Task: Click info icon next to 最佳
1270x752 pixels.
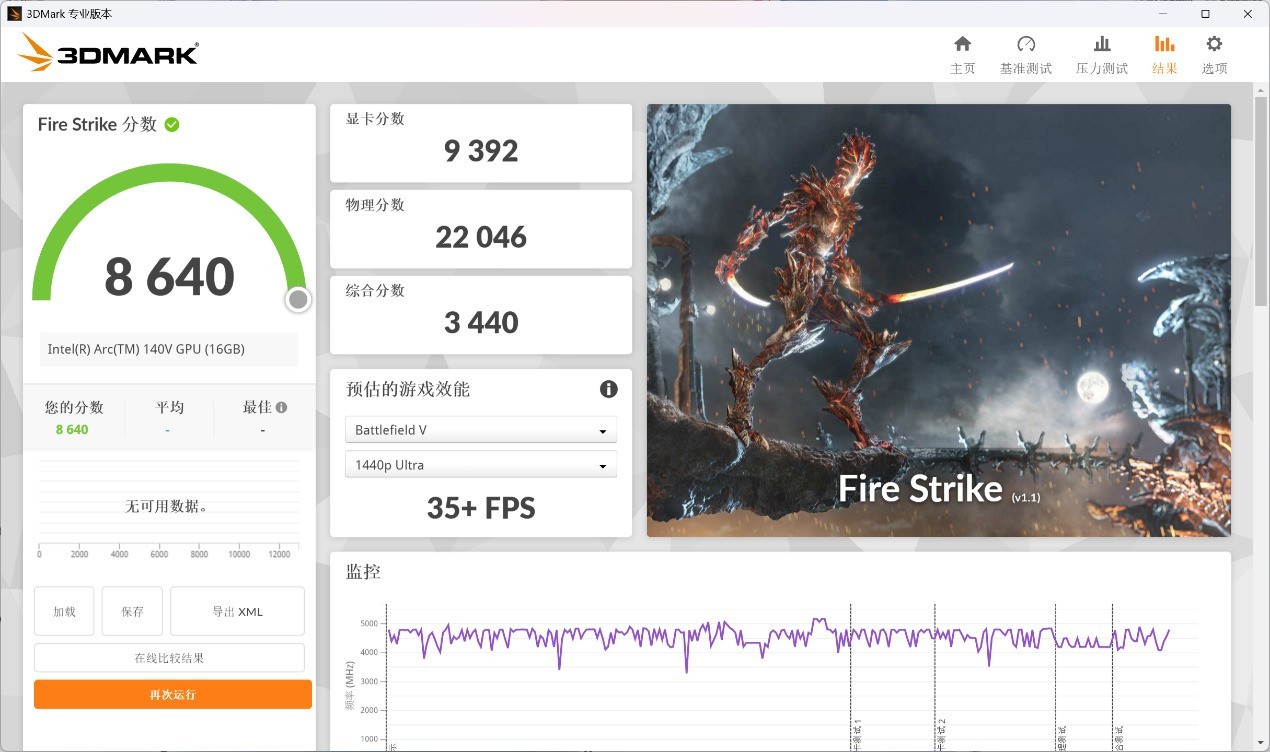Action: 282,407
